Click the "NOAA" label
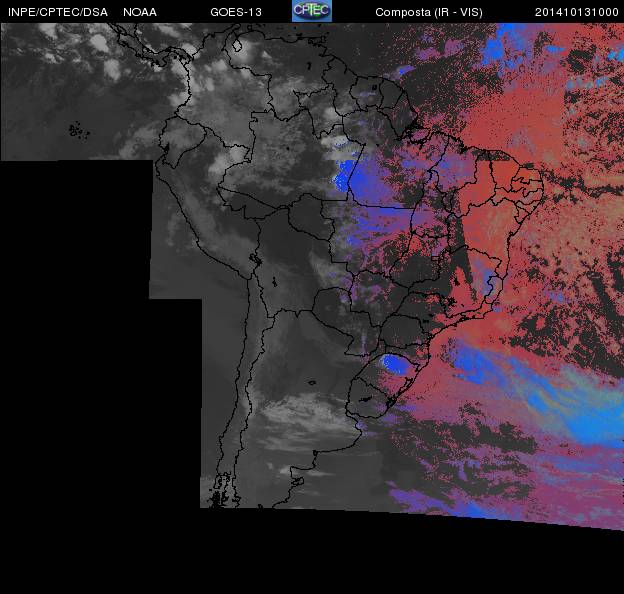The height and width of the screenshot is (594, 624). 140,12
